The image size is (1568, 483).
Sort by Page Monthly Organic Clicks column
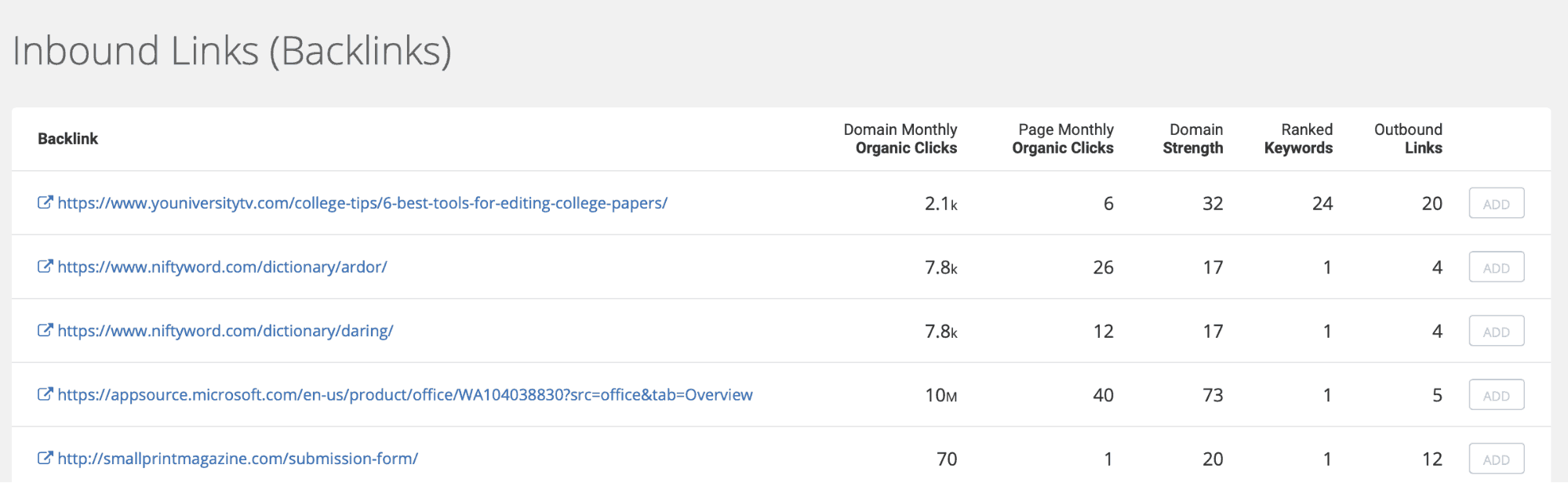tap(1063, 139)
